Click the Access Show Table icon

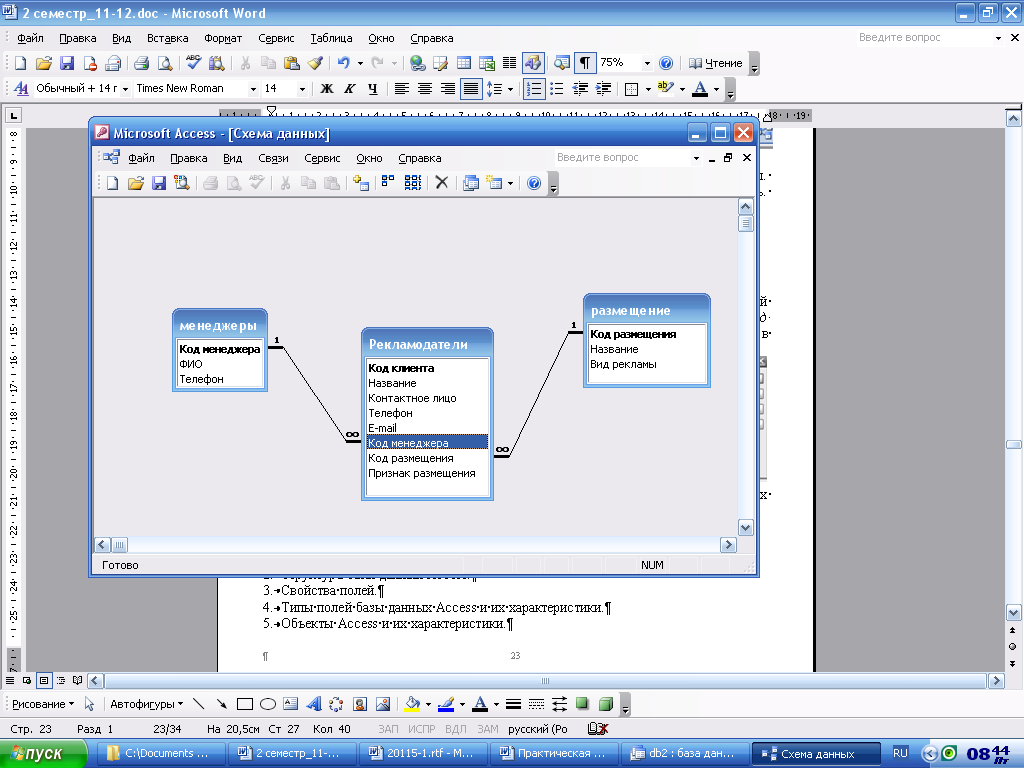click(360, 183)
